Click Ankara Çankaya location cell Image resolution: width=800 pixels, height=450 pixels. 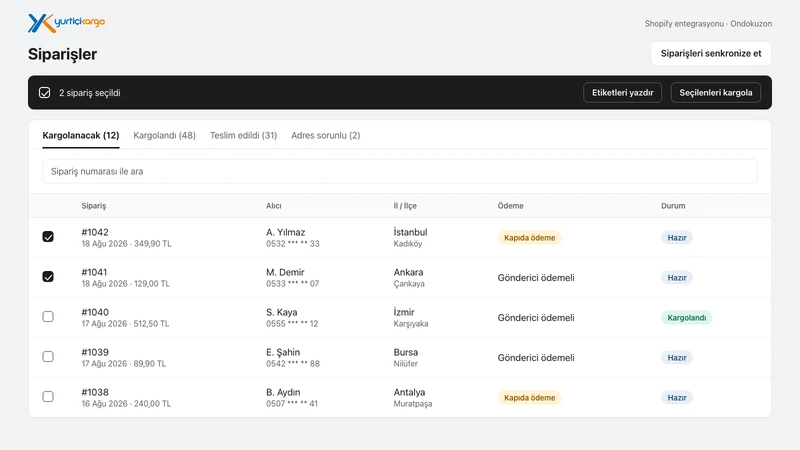(x=409, y=278)
